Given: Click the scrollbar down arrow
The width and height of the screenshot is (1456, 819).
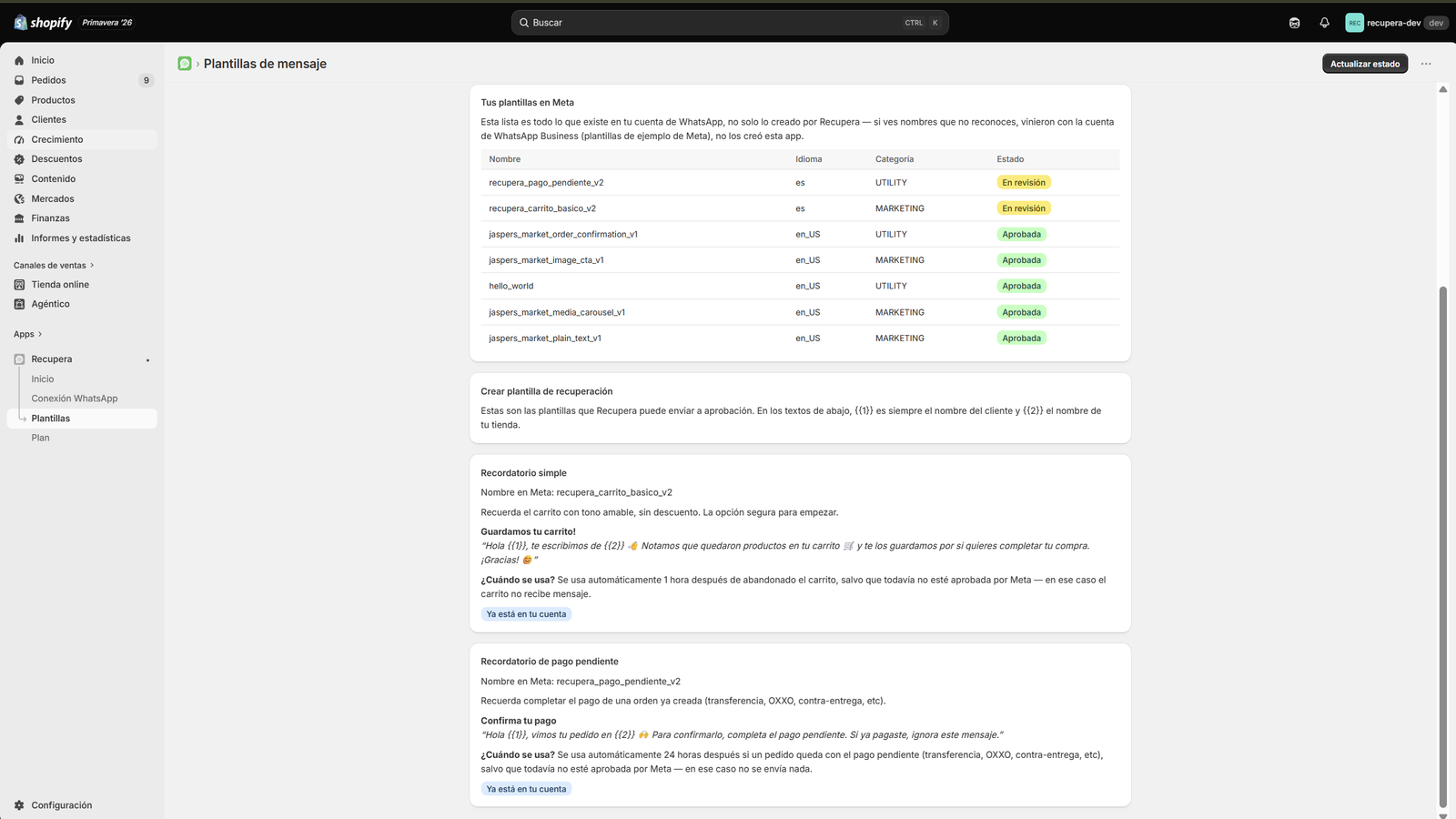Looking at the screenshot, I should pyautogui.click(x=1442, y=814).
